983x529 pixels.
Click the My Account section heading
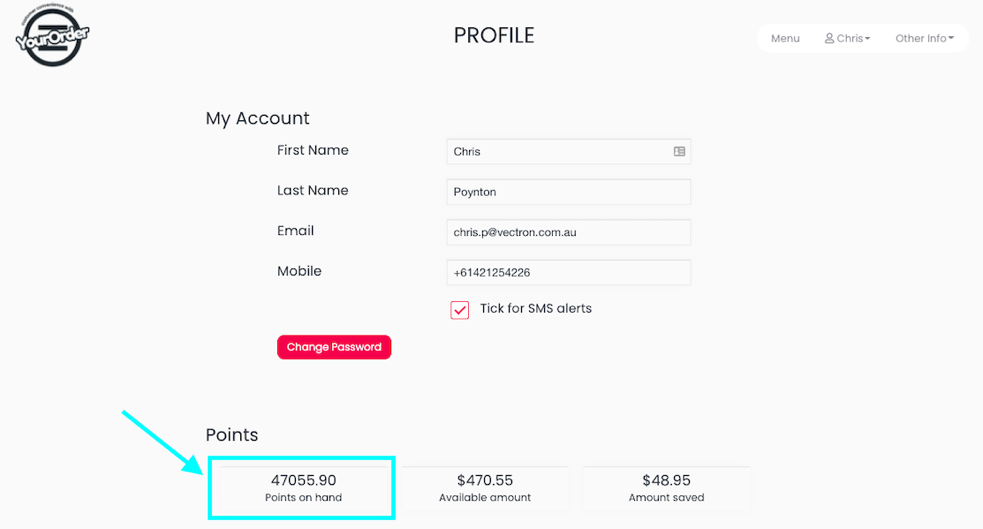258,118
